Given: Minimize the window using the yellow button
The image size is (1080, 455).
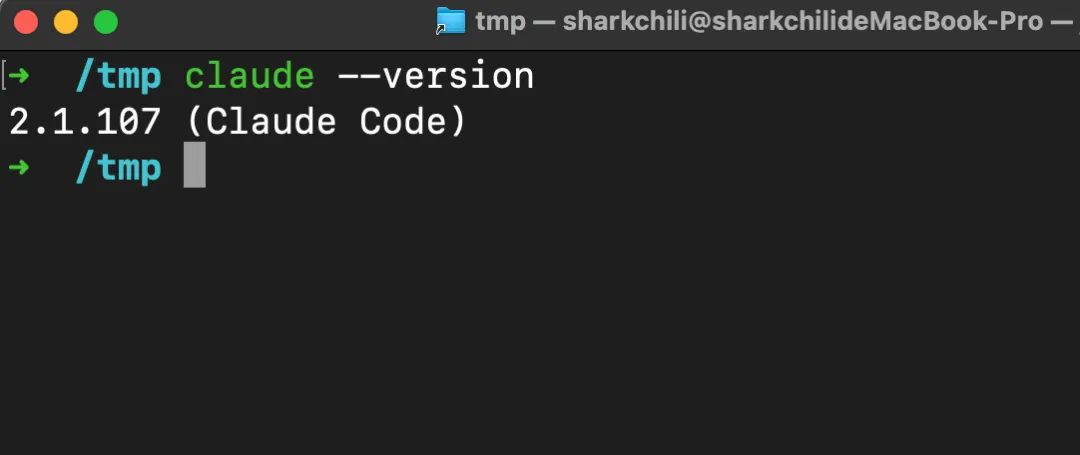Looking at the screenshot, I should 66,22.
